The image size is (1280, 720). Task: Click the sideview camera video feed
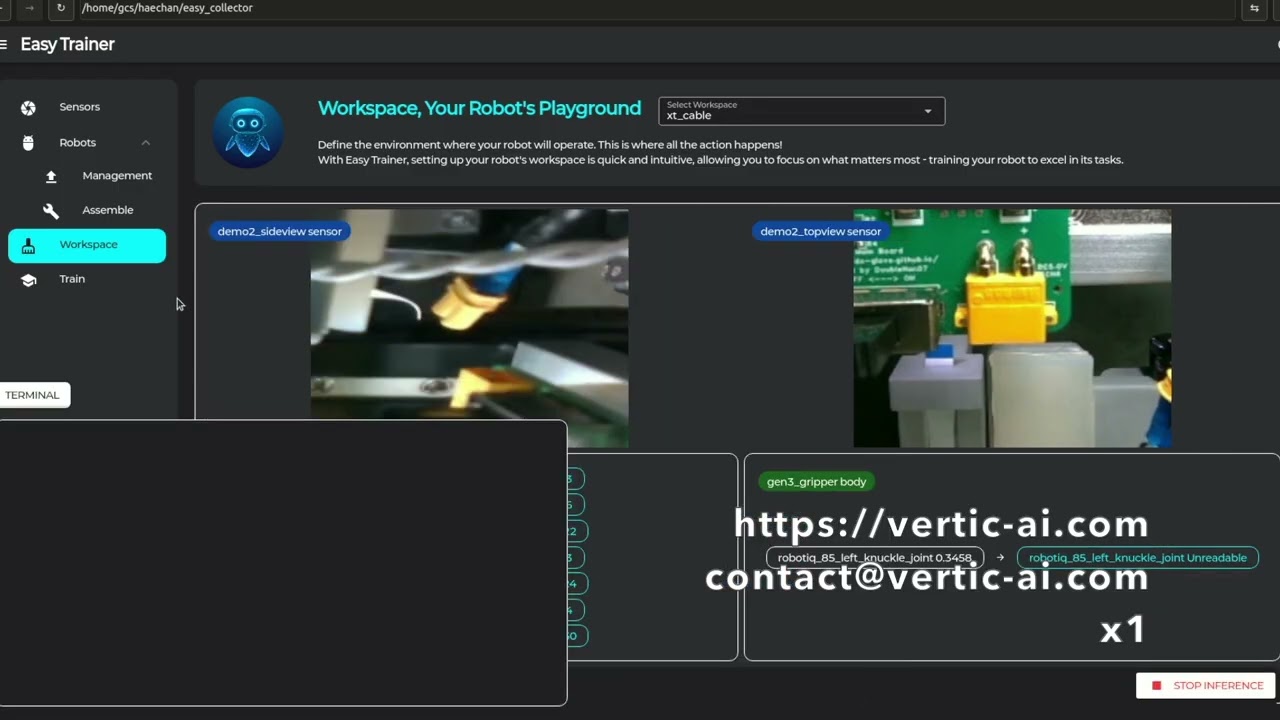[469, 328]
